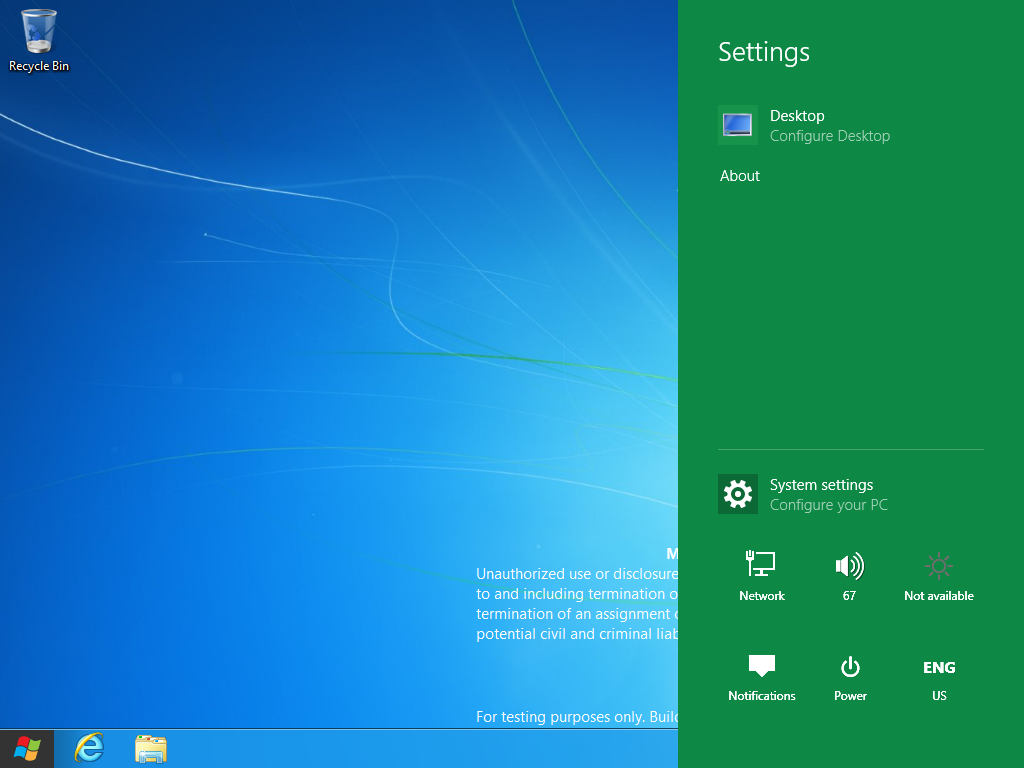Click the Configure your PC text
This screenshot has width=1024, height=768.
click(828, 505)
